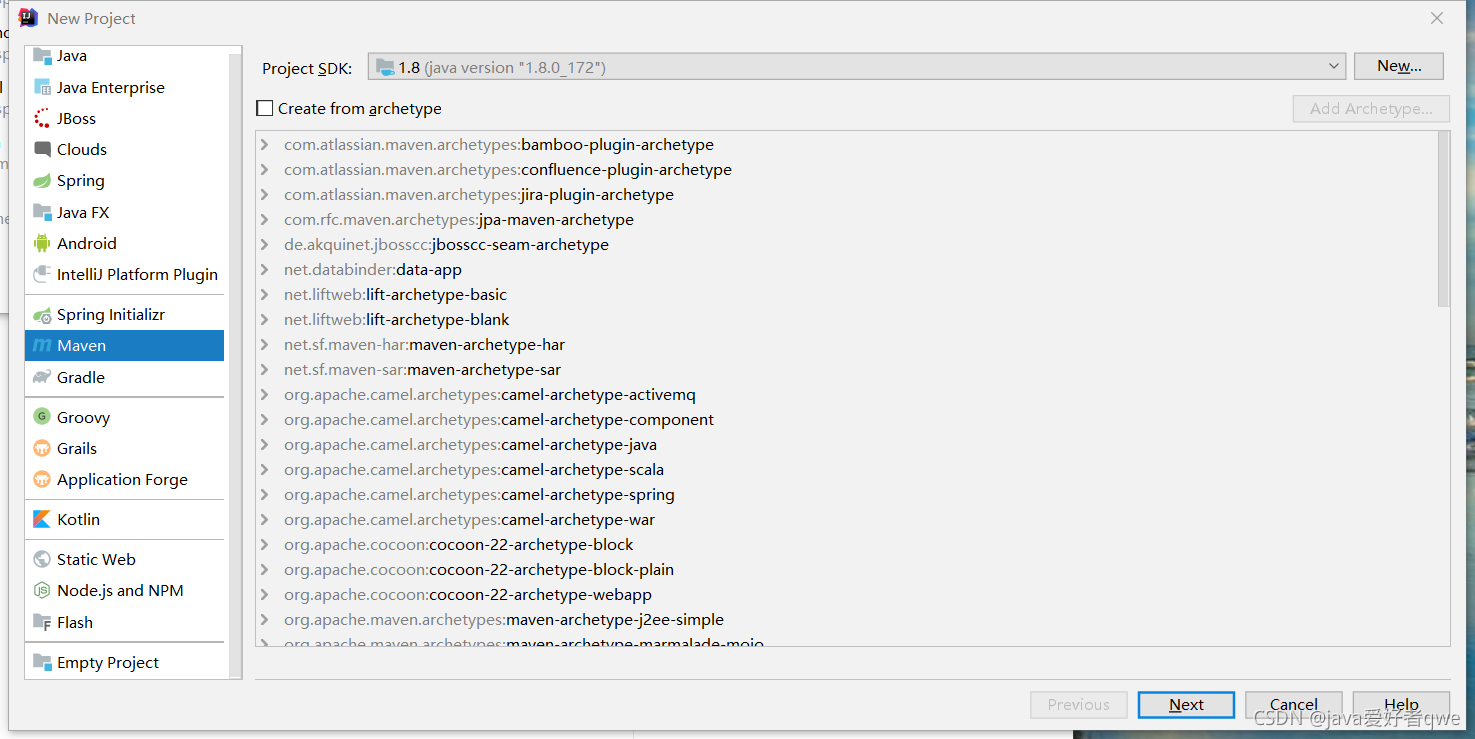This screenshot has width=1475, height=739.
Task: Pick Kotlin project type label
Action: (79, 519)
